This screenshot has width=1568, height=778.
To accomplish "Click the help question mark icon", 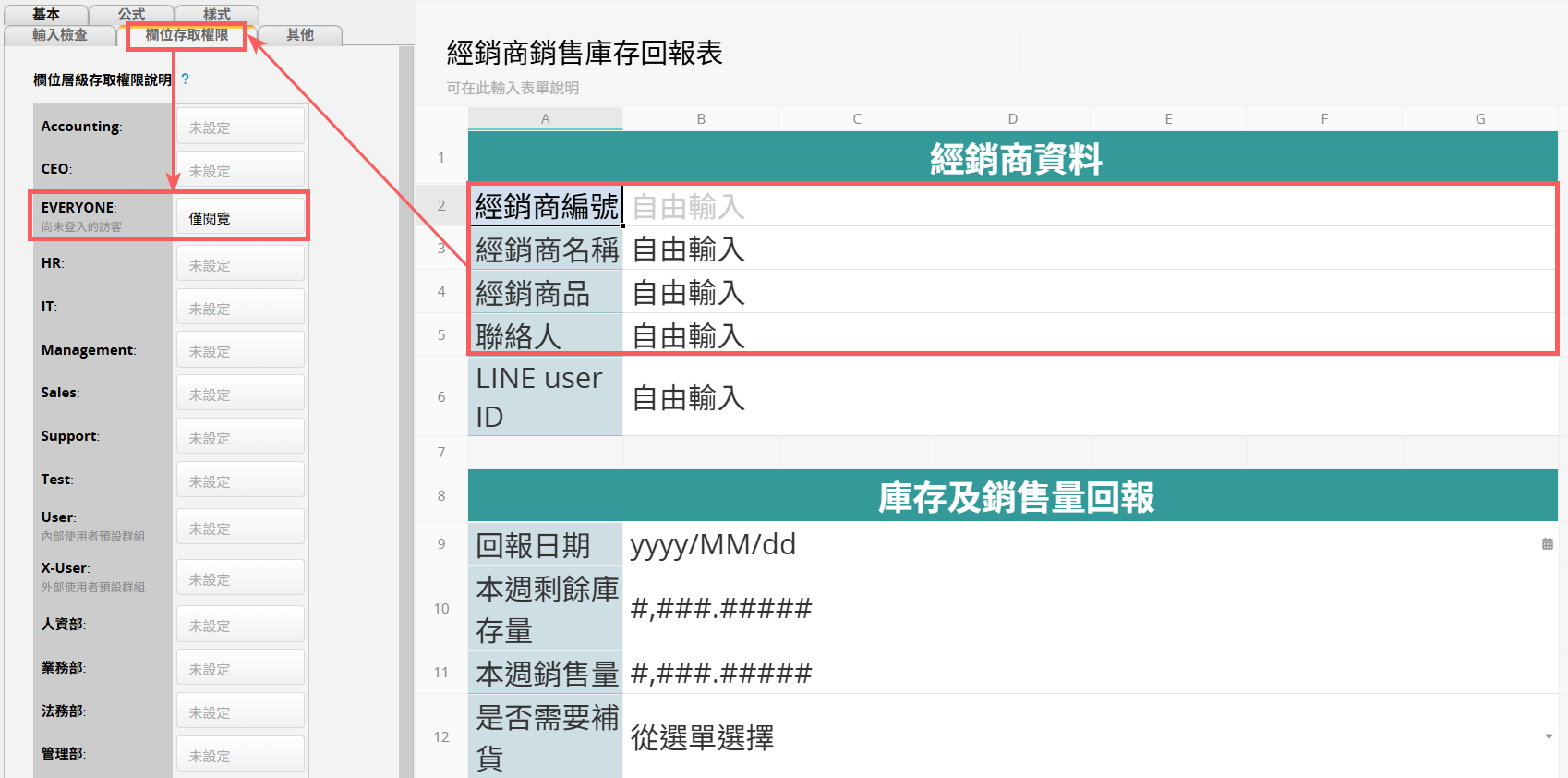I will click(x=186, y=79).
